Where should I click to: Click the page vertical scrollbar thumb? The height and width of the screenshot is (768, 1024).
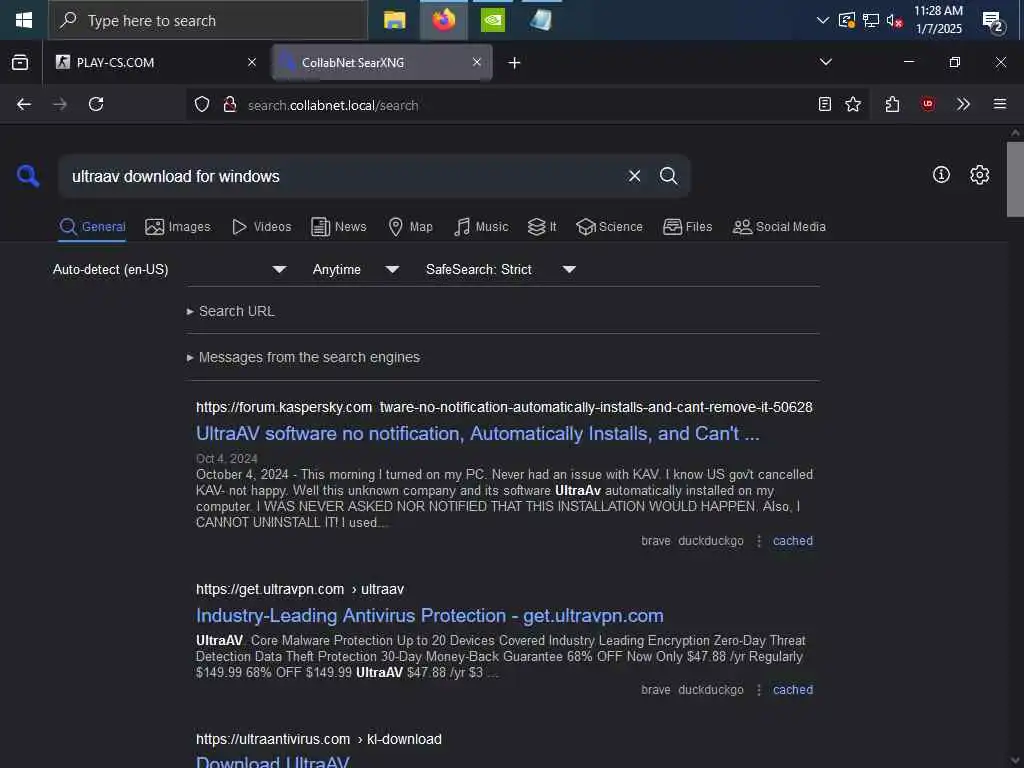[x=1015, y=178]
